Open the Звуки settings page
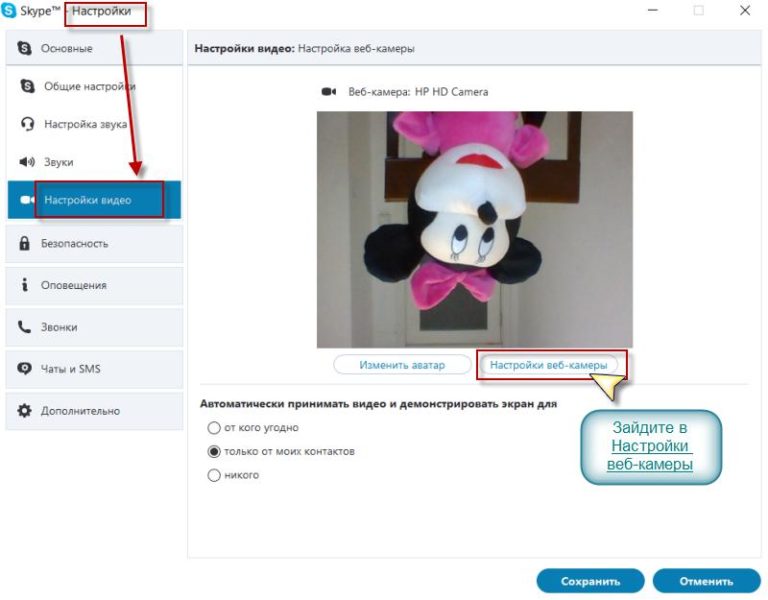The width and height of the screenshot is (768, 600). (94, 162)
